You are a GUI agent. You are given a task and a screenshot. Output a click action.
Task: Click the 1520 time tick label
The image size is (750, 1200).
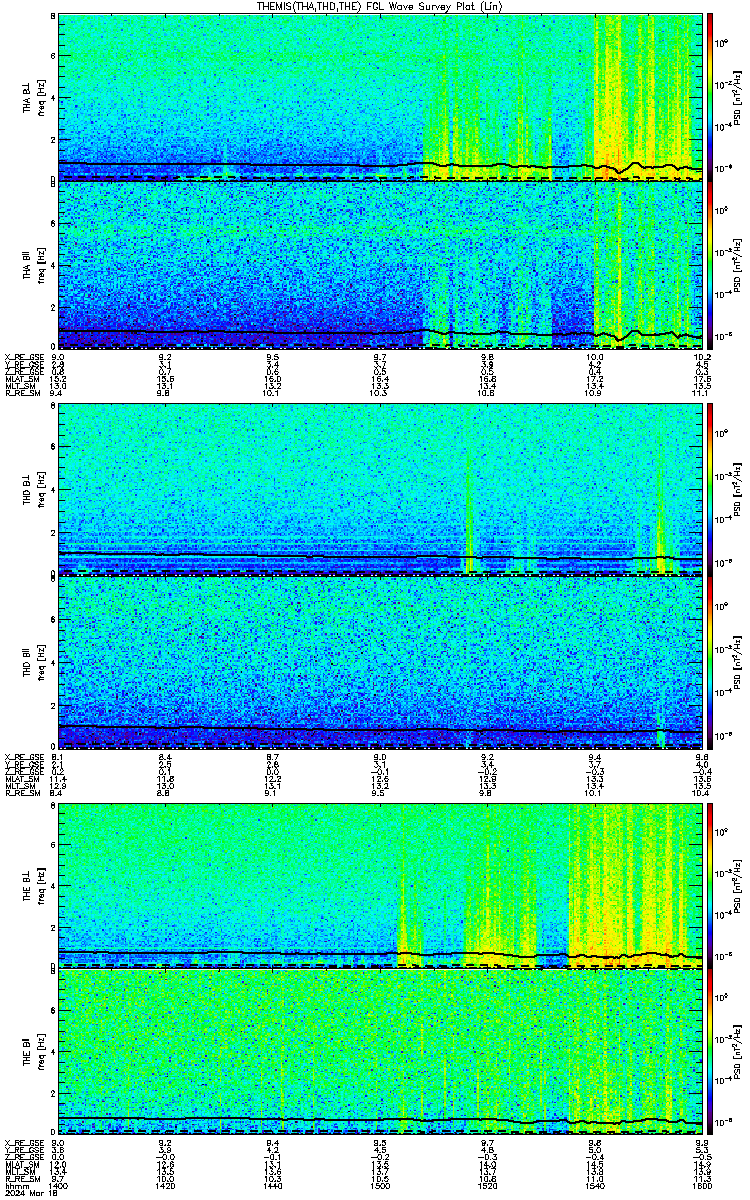point(487,1184)
